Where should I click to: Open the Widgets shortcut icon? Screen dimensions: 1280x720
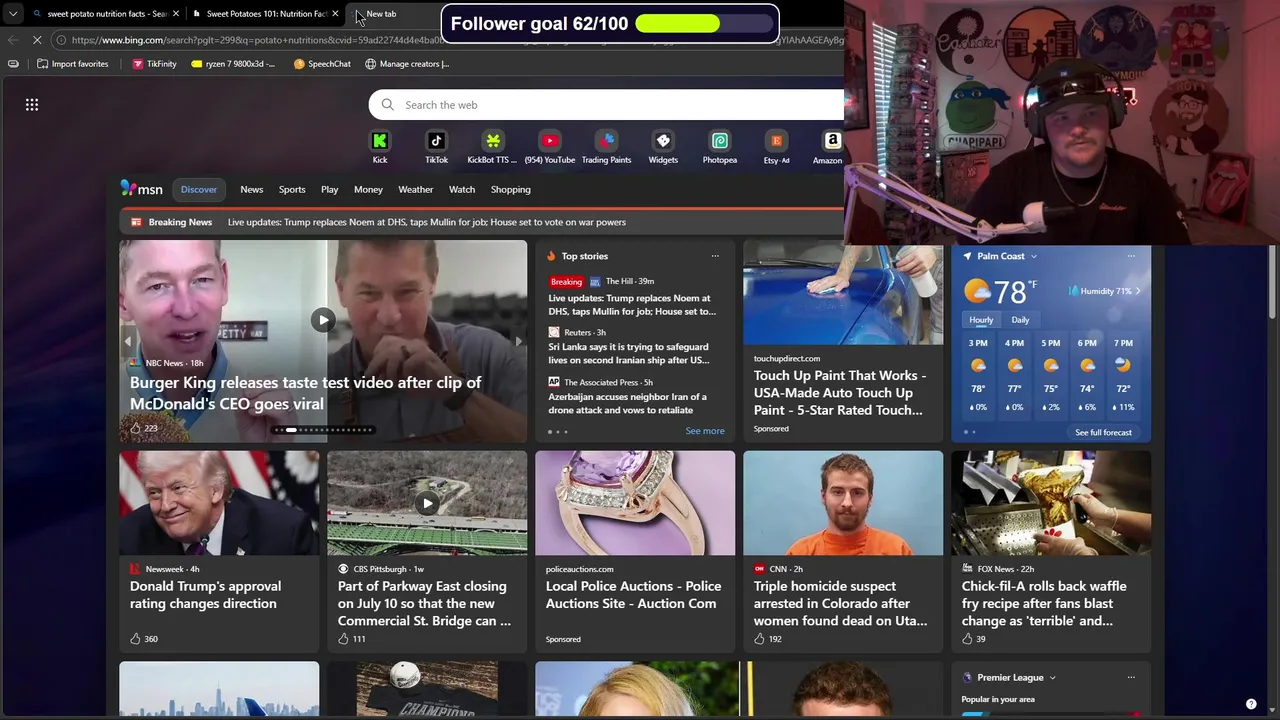tap(663, 141)
